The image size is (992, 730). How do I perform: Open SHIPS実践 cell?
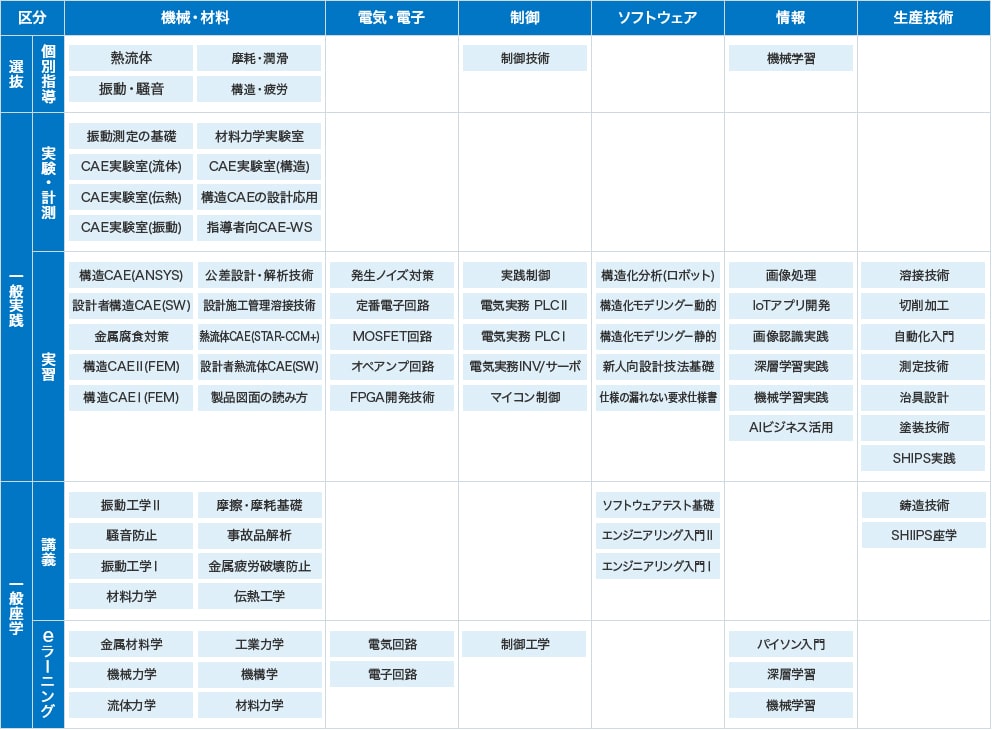click(x=924, y=458)
